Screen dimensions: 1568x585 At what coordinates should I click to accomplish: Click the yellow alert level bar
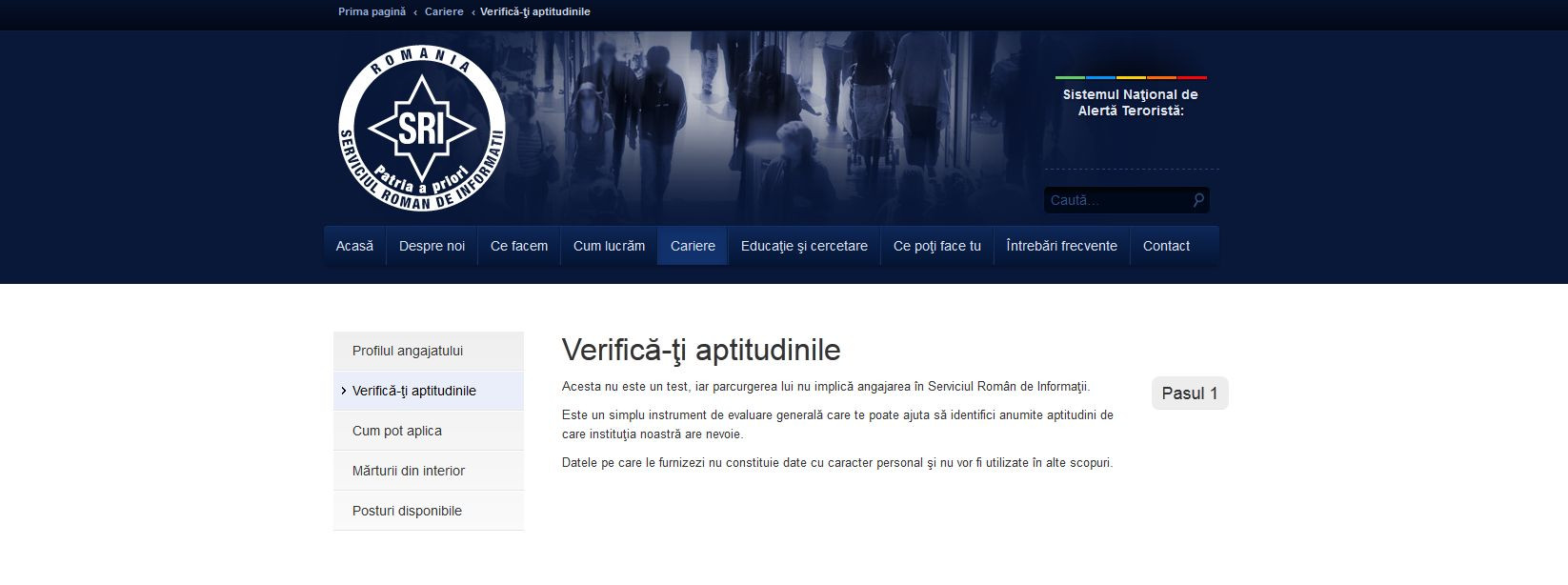tap(1131, 77)
